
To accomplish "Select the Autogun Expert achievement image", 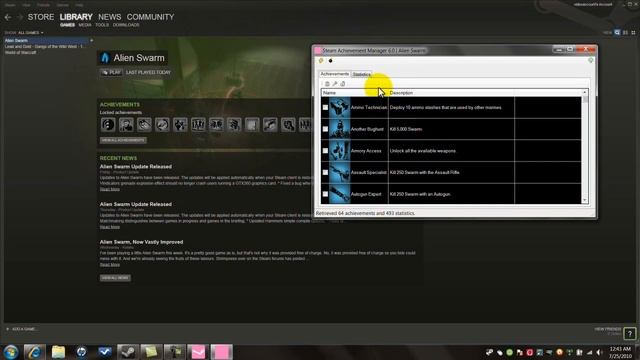I will 340,193.
